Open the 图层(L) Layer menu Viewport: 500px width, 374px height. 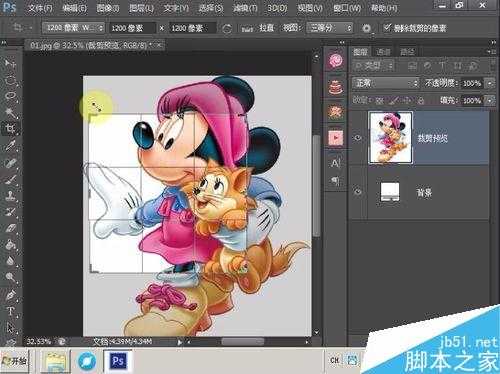click(x=141, y=8)
